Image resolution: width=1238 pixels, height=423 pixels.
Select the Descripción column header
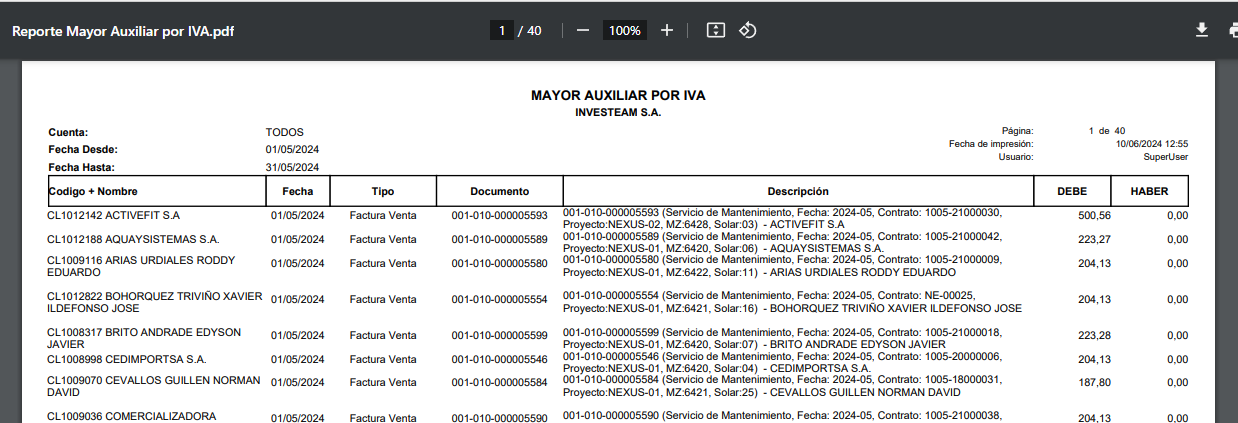pos(798,191)
